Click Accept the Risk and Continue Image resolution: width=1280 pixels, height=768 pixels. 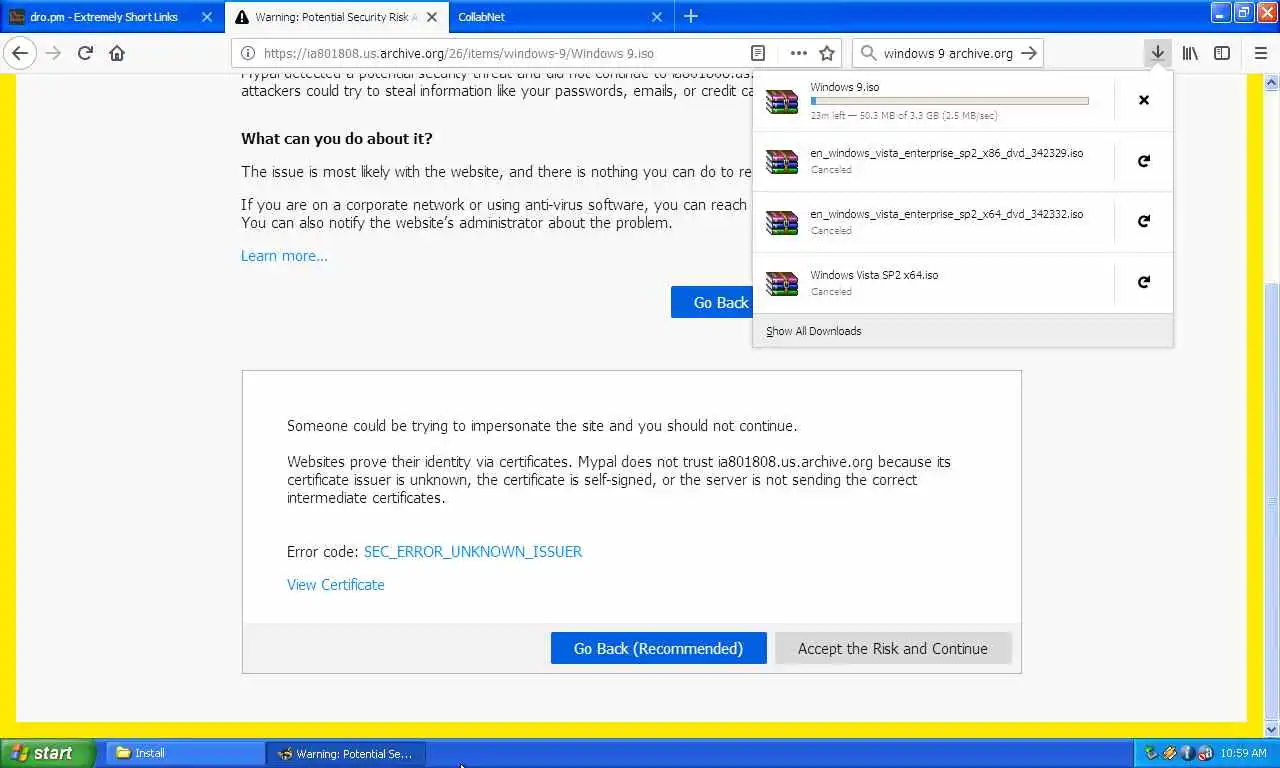[893, 648]
